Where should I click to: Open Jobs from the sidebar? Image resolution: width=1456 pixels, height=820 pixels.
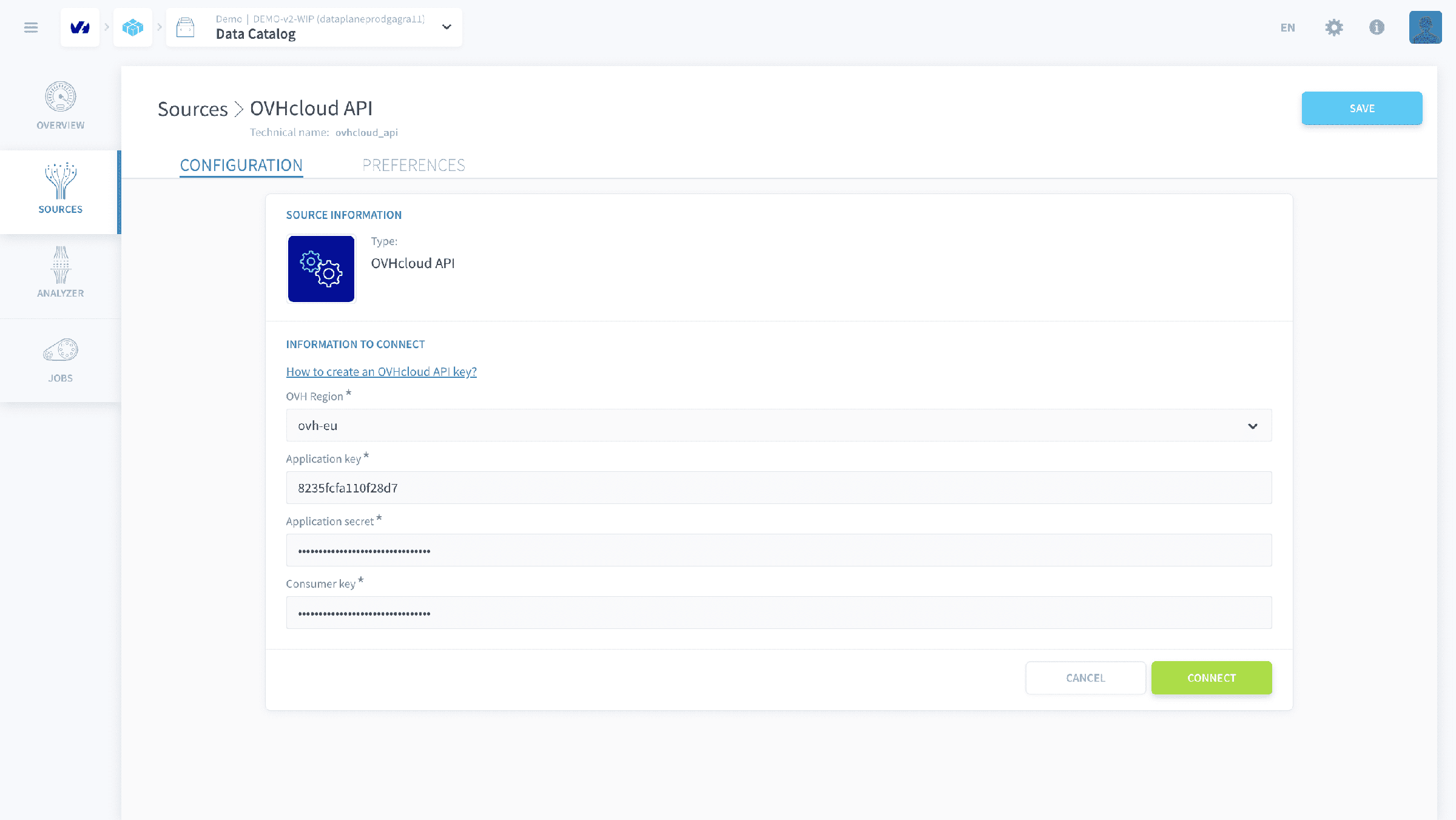pyautogui.click(x=61, y=359)
